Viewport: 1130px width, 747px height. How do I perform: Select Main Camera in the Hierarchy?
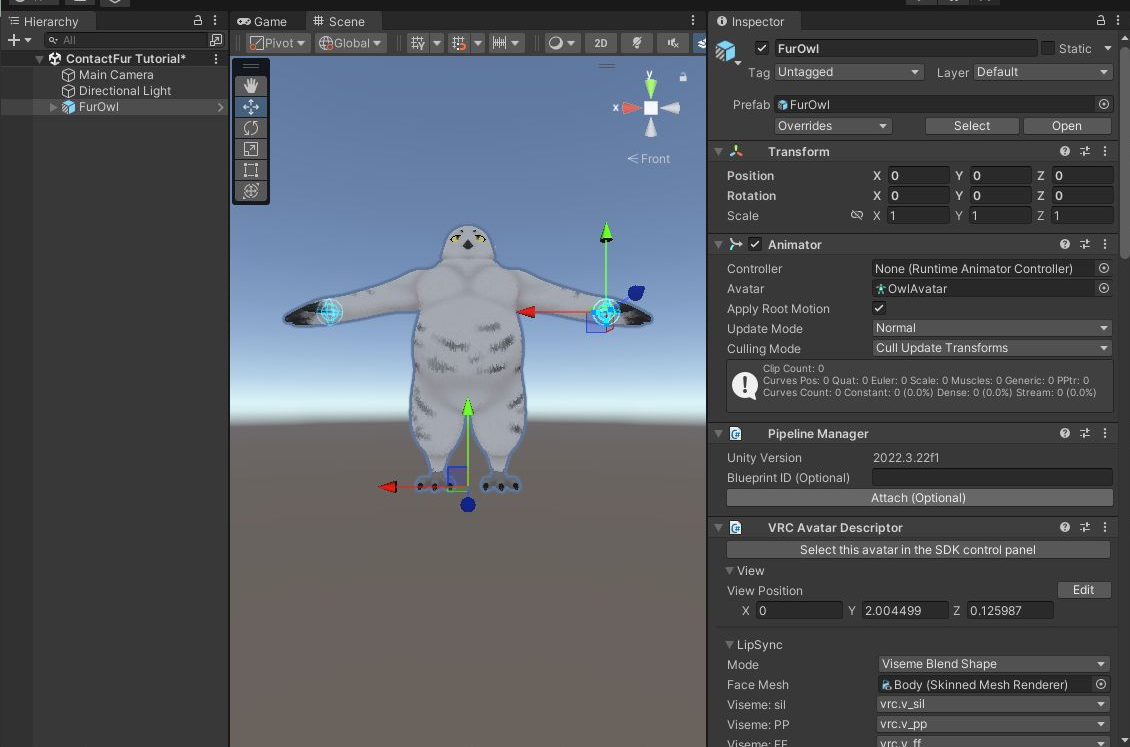click(115, 75)
